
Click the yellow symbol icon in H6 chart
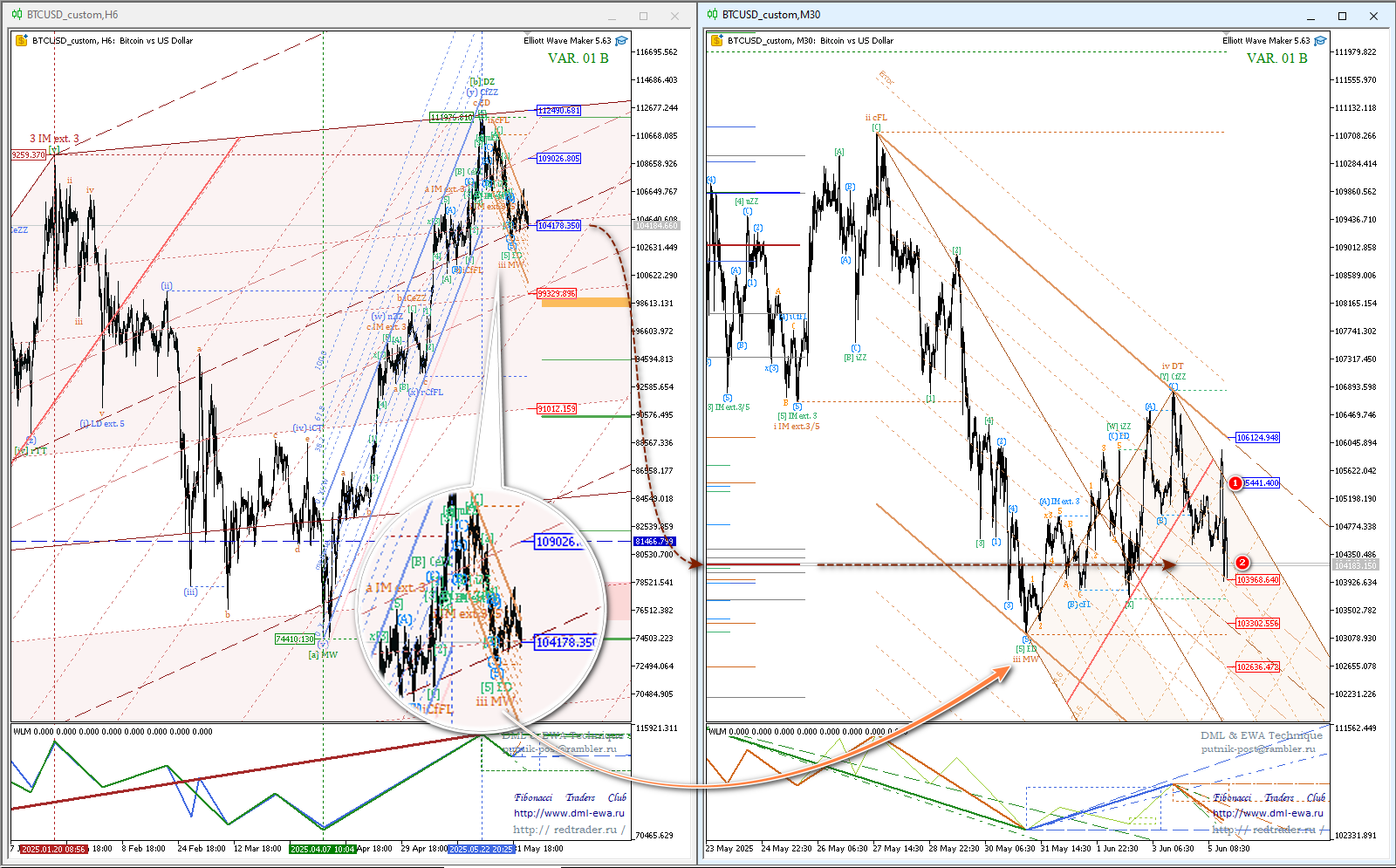point(21,40)
